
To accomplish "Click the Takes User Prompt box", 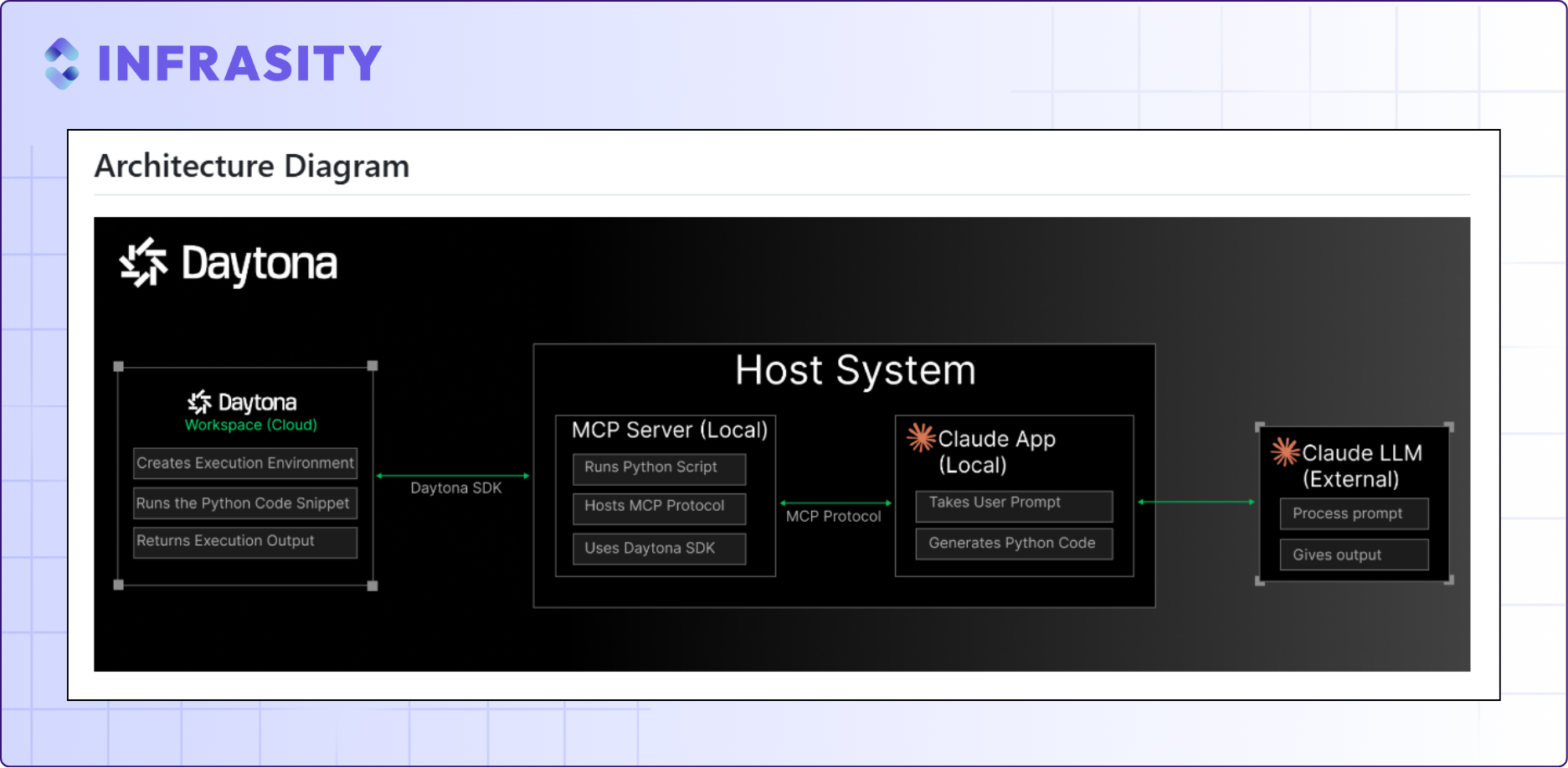I will [1015, 506].
